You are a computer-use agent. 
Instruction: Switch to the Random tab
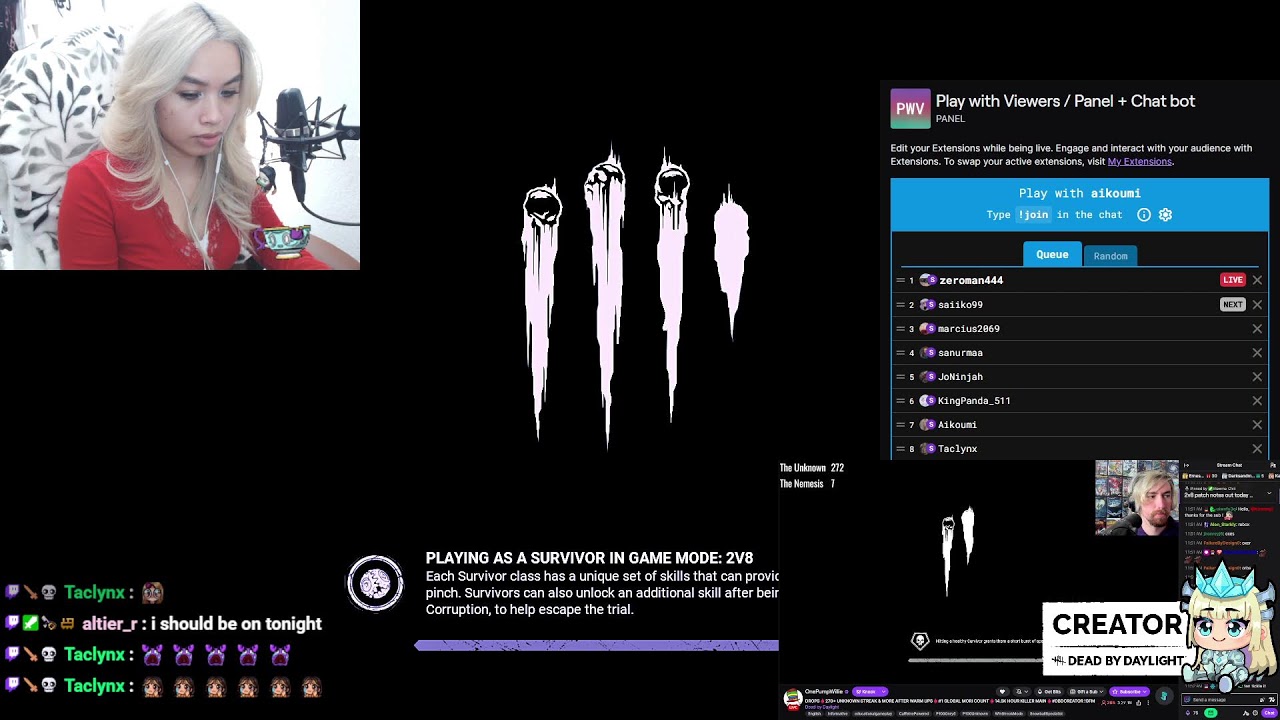point(1110,256)
